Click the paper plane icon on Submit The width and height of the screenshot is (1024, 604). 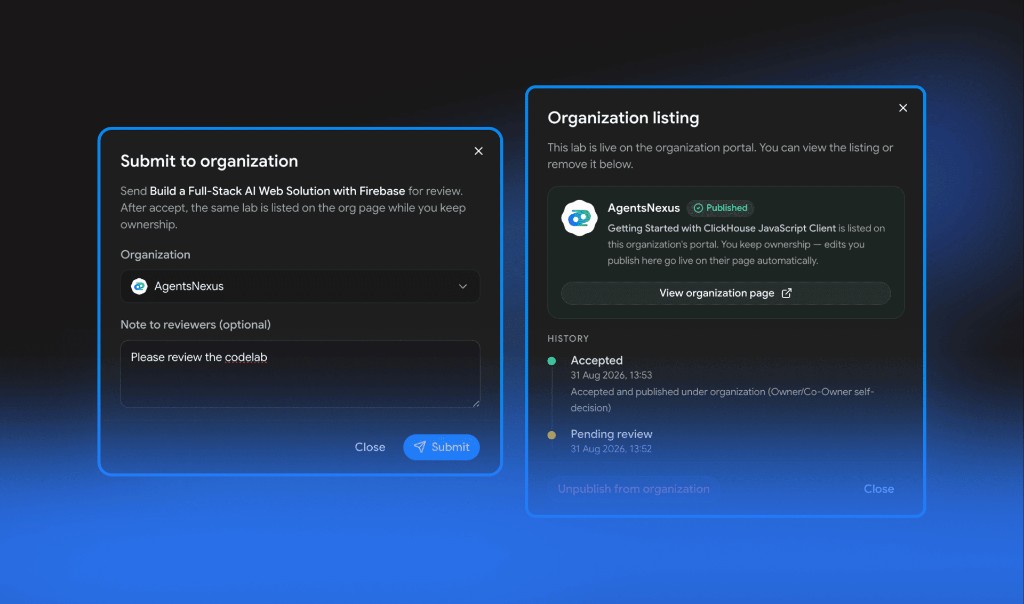coord(420,447)
